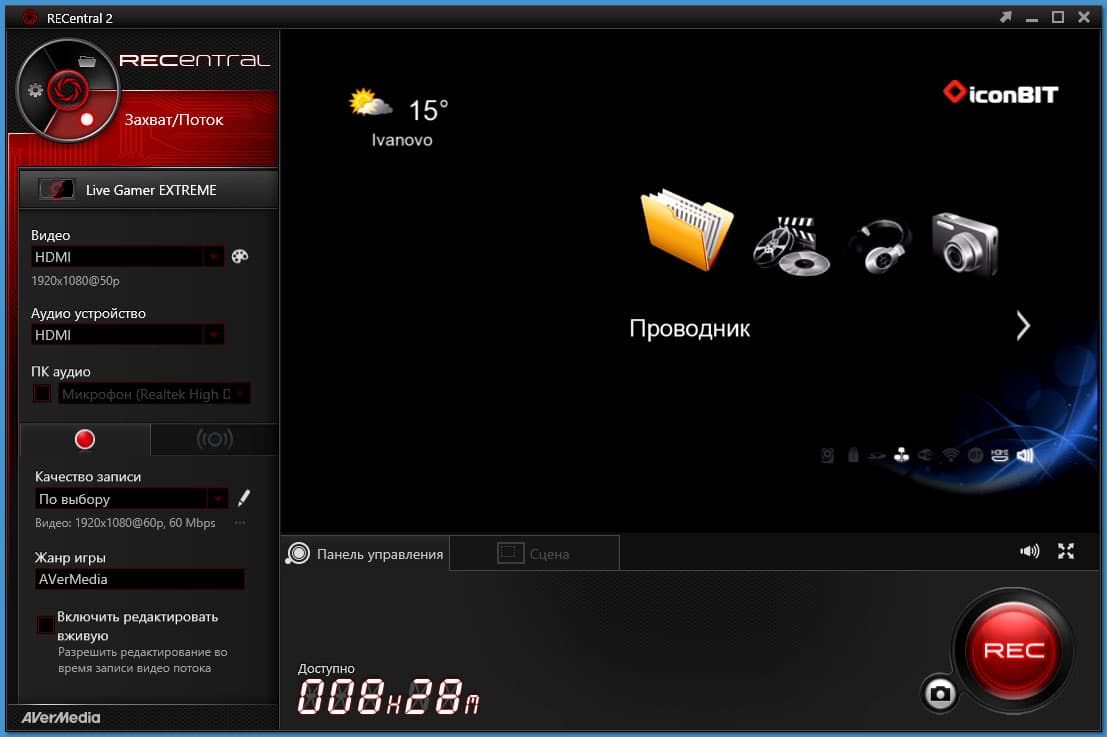Start recording with REC button

(x=1014, y=650)
